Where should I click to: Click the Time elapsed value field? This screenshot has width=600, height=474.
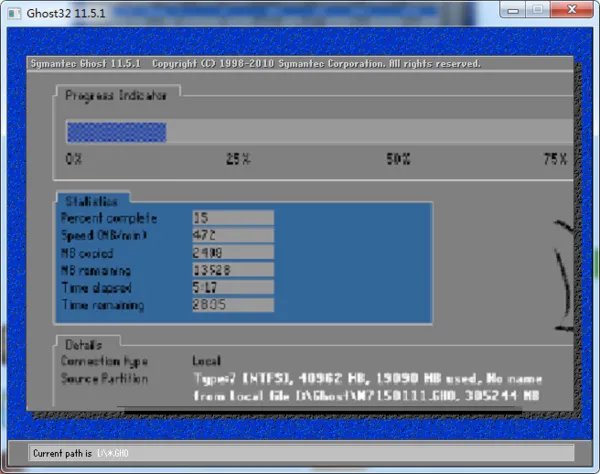232,288
